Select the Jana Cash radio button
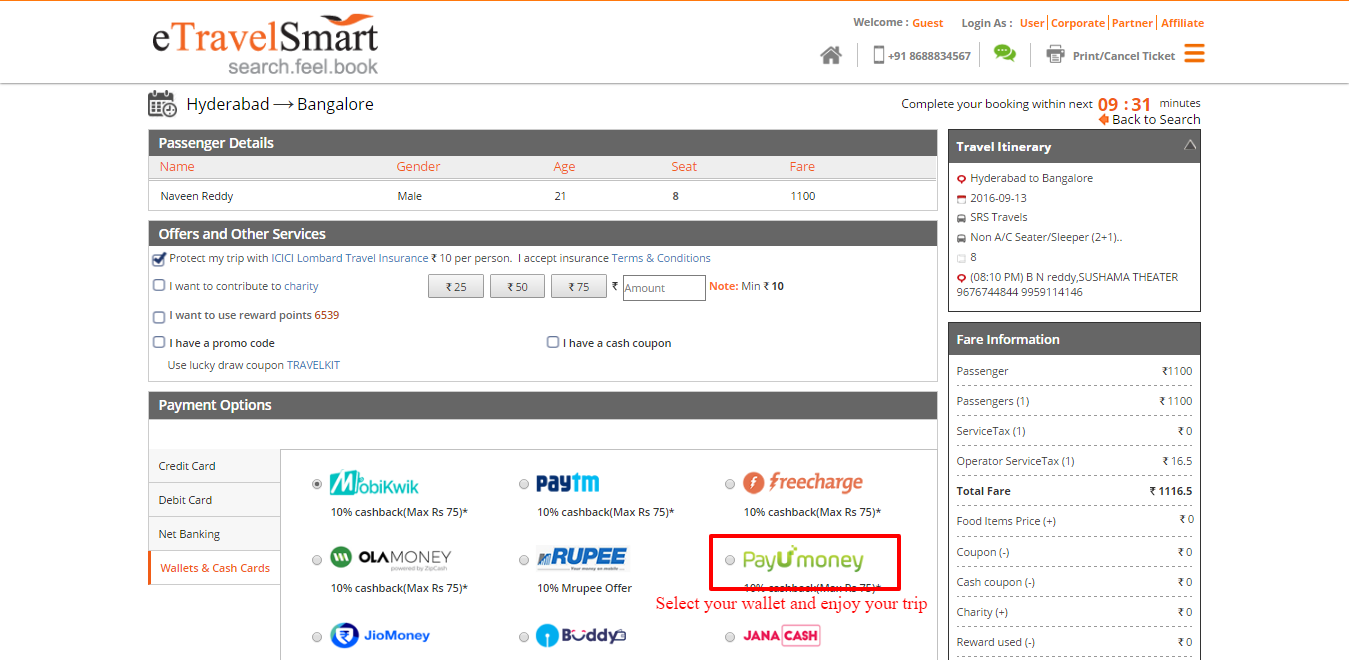 [x=730, y=637]
